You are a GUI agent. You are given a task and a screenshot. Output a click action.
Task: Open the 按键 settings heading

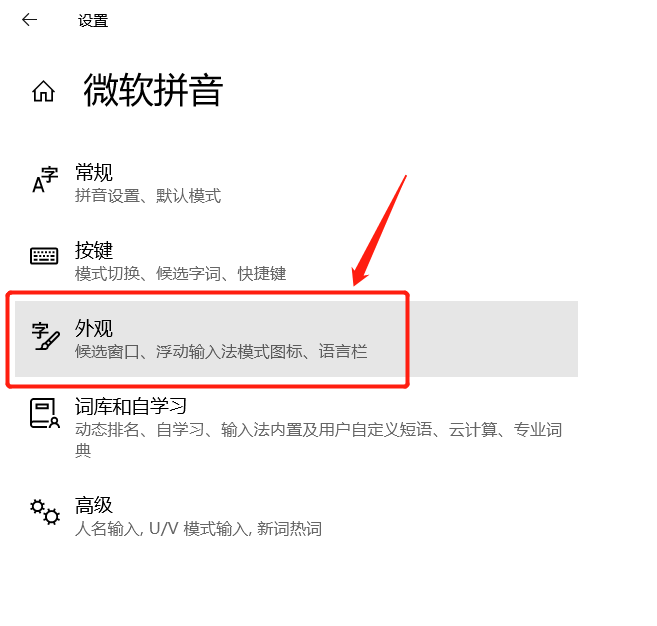[x=94, y=251]
